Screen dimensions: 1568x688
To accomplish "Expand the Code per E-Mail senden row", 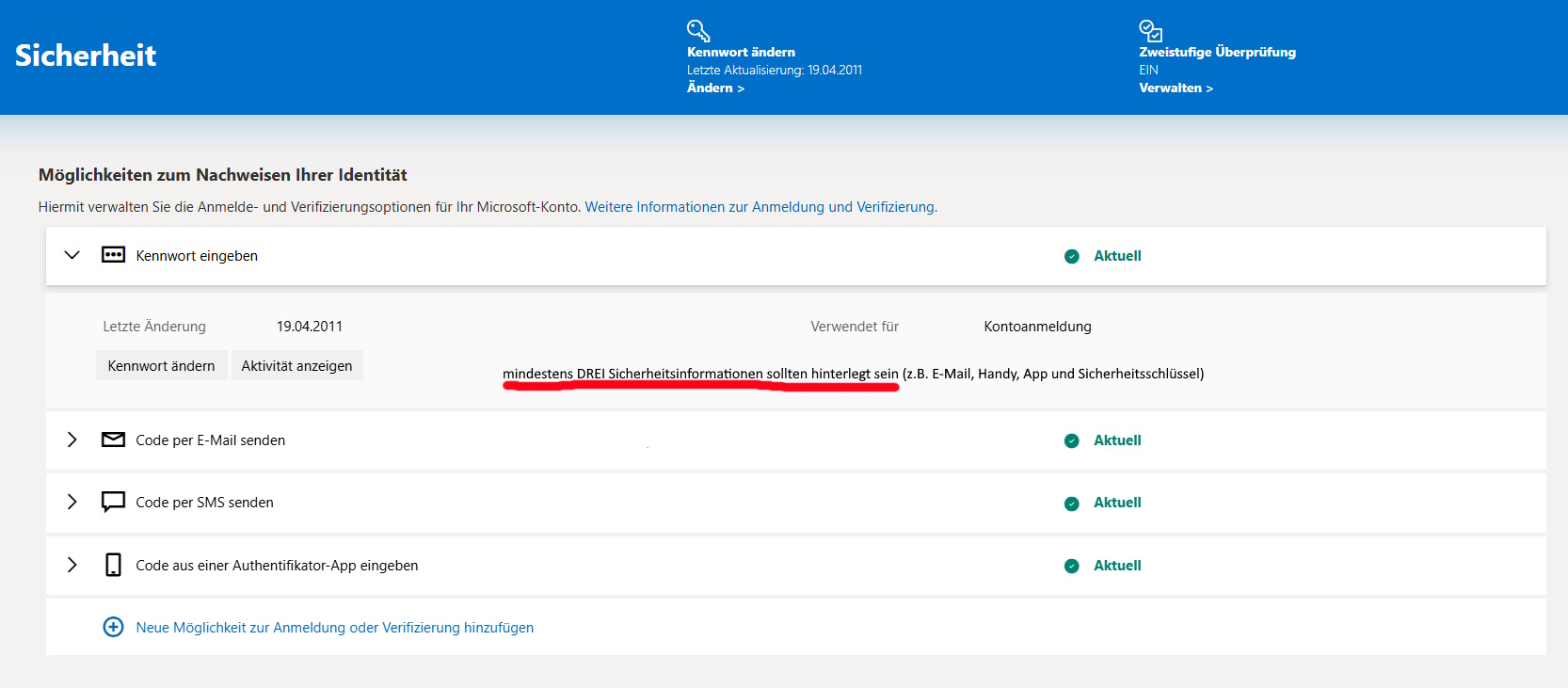I will pyautogui.click(x=72, y=440).
